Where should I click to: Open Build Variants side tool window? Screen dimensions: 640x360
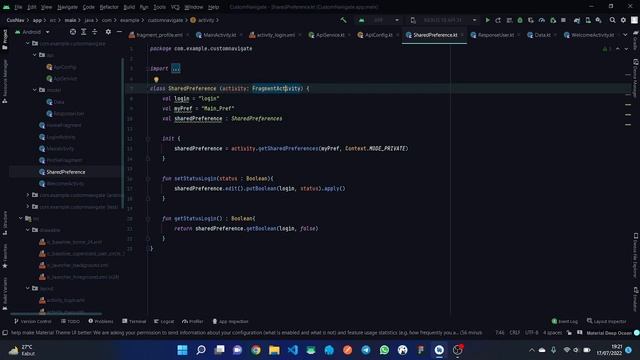point(5,293)
